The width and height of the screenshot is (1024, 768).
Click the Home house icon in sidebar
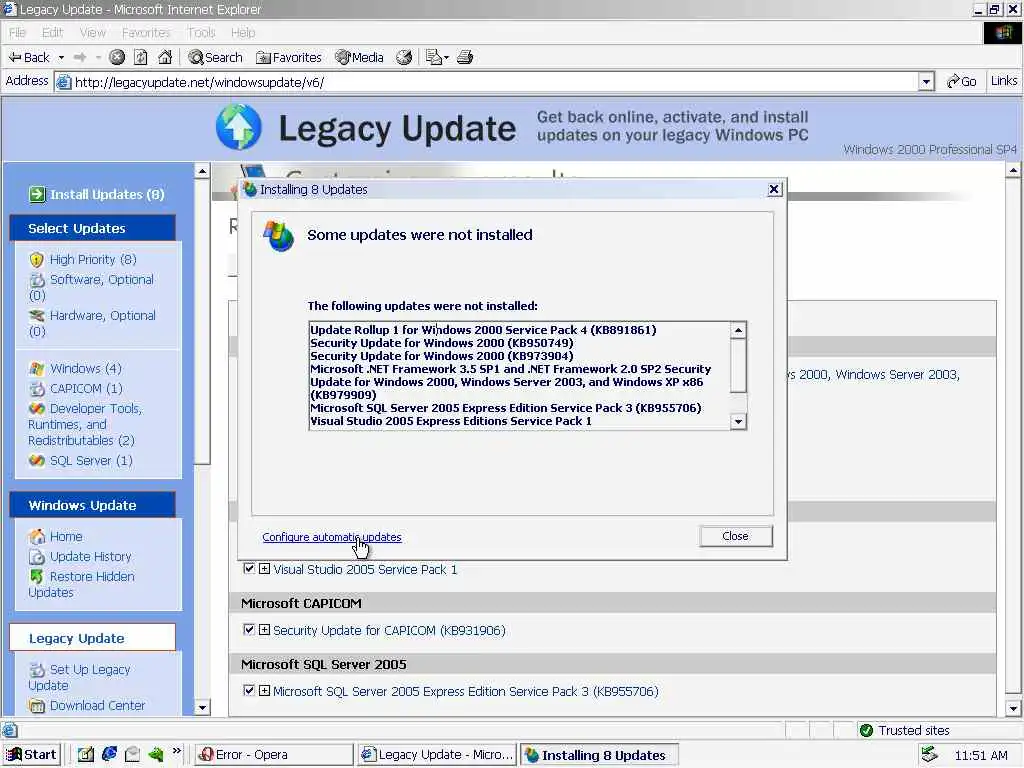(x=37, y=537)
